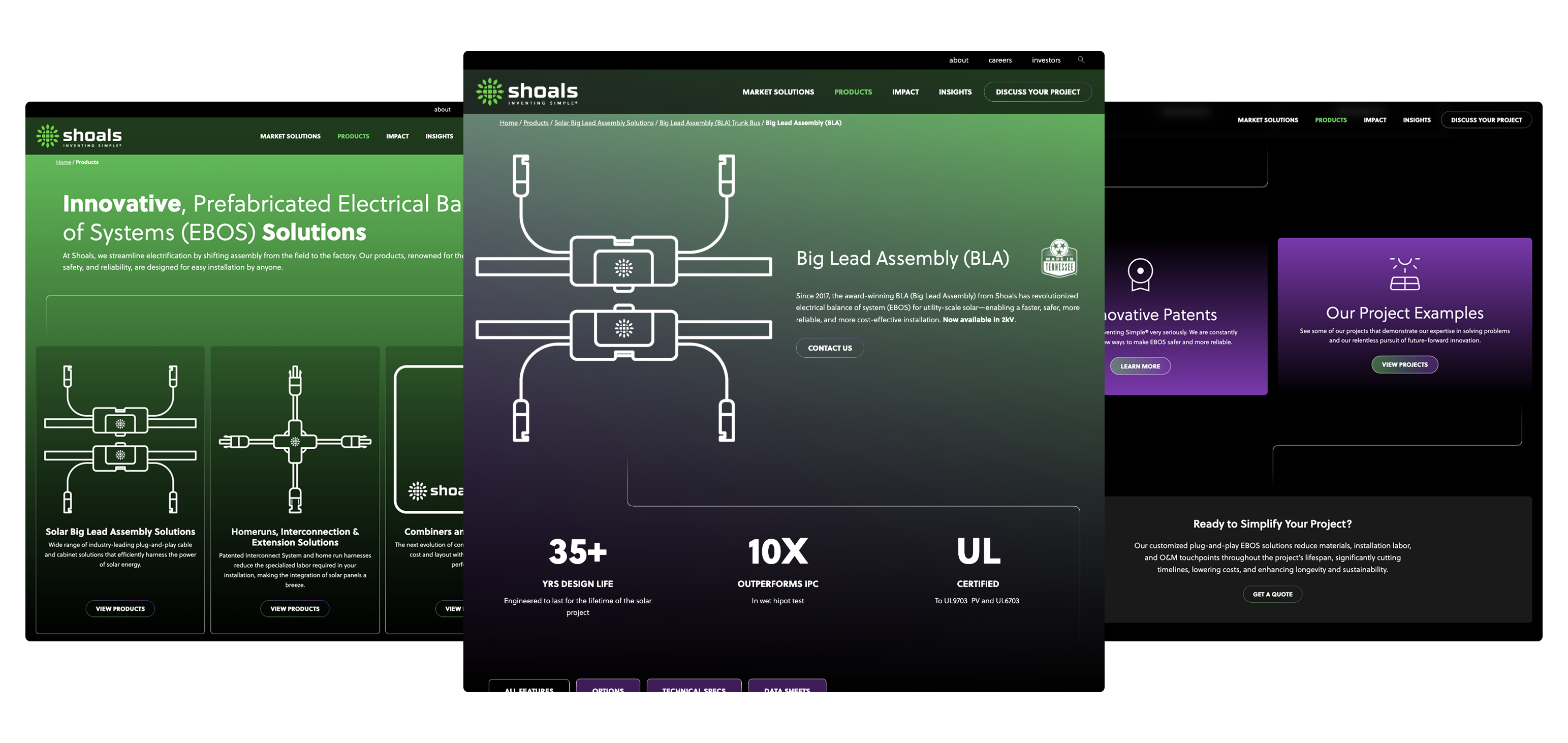Open Market Solutions menu in center window

778,92
